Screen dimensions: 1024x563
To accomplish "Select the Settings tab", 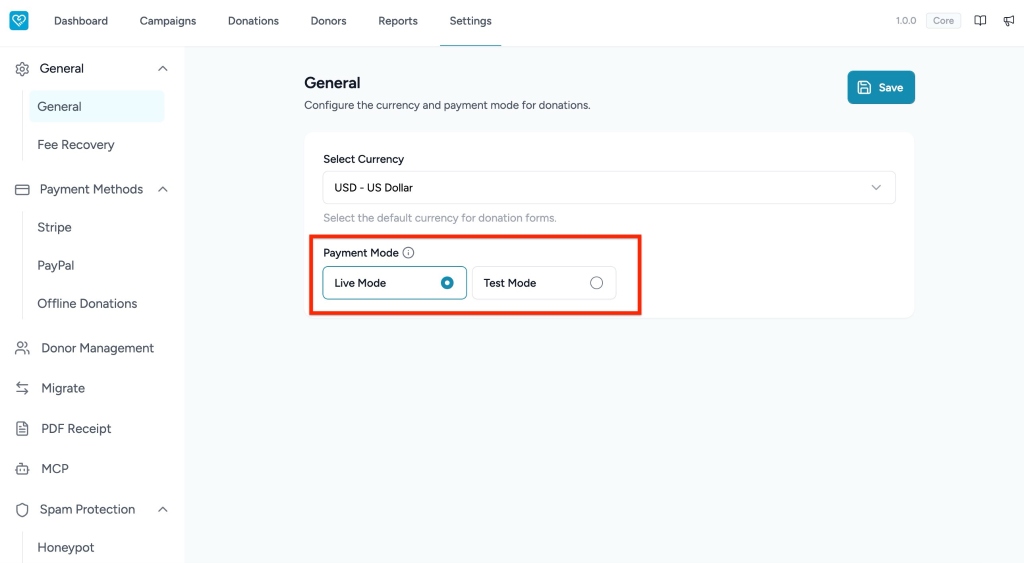I will [x=470, y=21].
